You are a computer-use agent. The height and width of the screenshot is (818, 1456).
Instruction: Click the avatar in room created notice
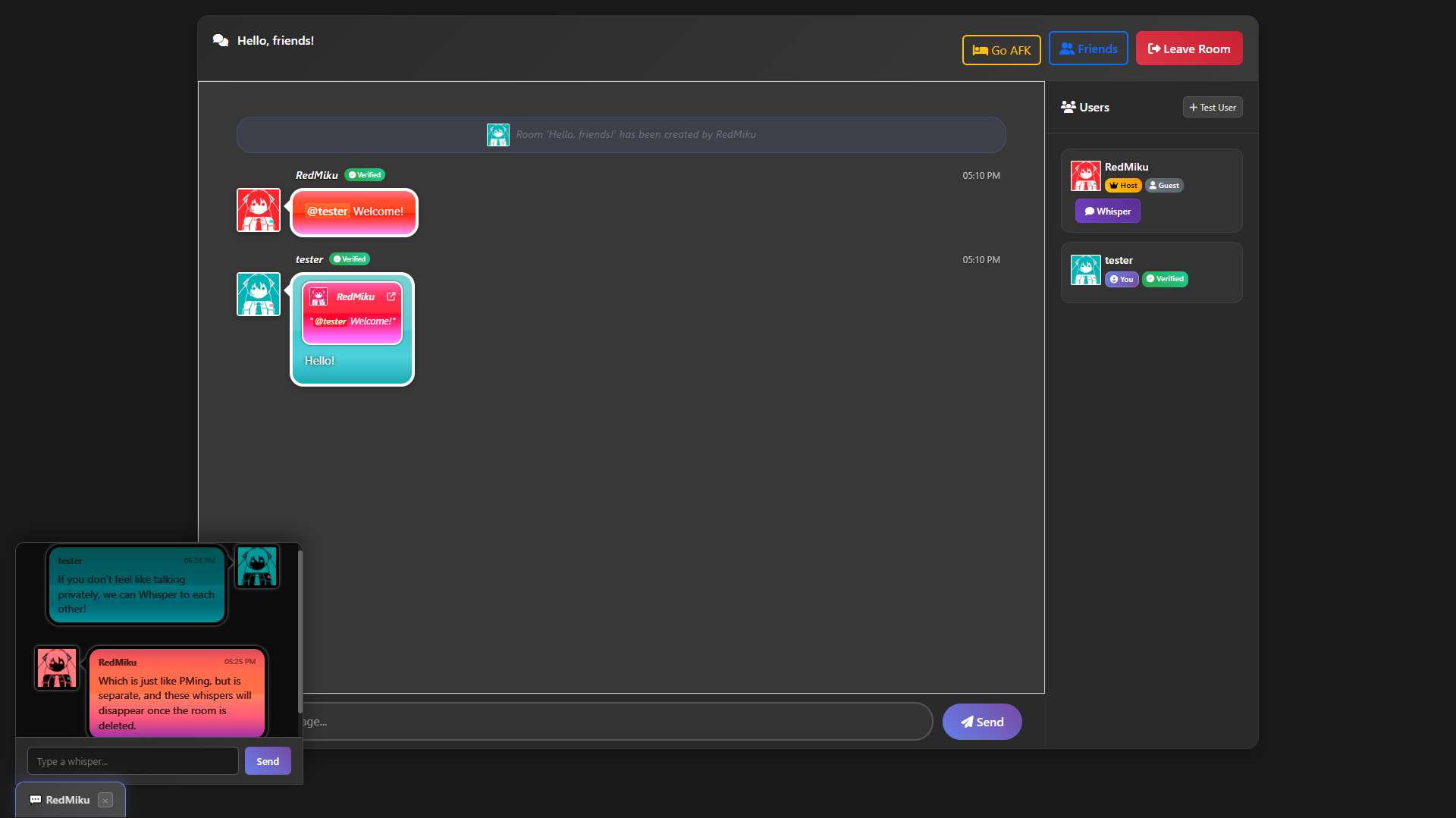(497, 135)
